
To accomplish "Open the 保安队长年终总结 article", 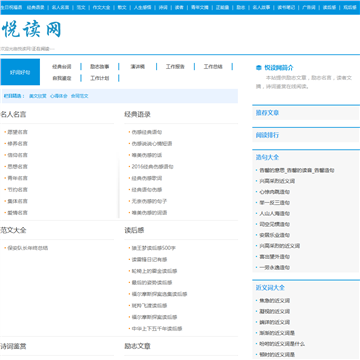I will (x=28, y=248).
